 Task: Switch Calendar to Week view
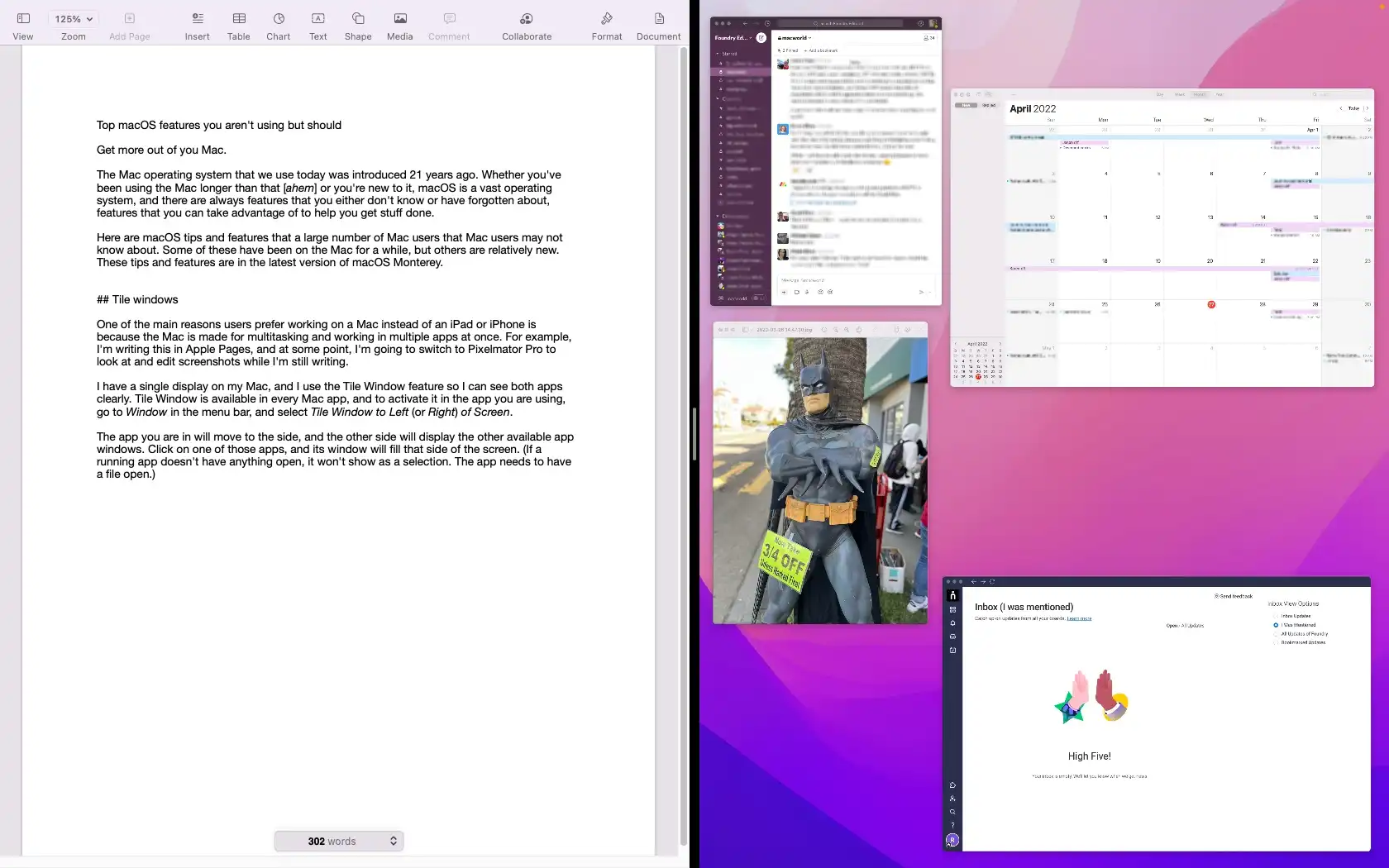tap(1180, 94)
